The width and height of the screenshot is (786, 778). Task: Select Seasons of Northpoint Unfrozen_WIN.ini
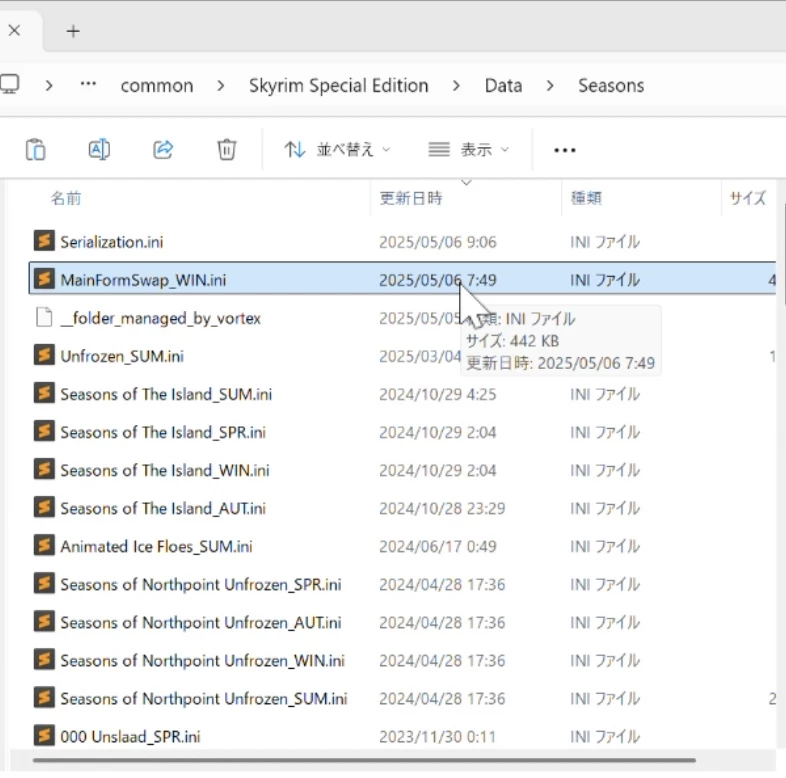point(403,661)
